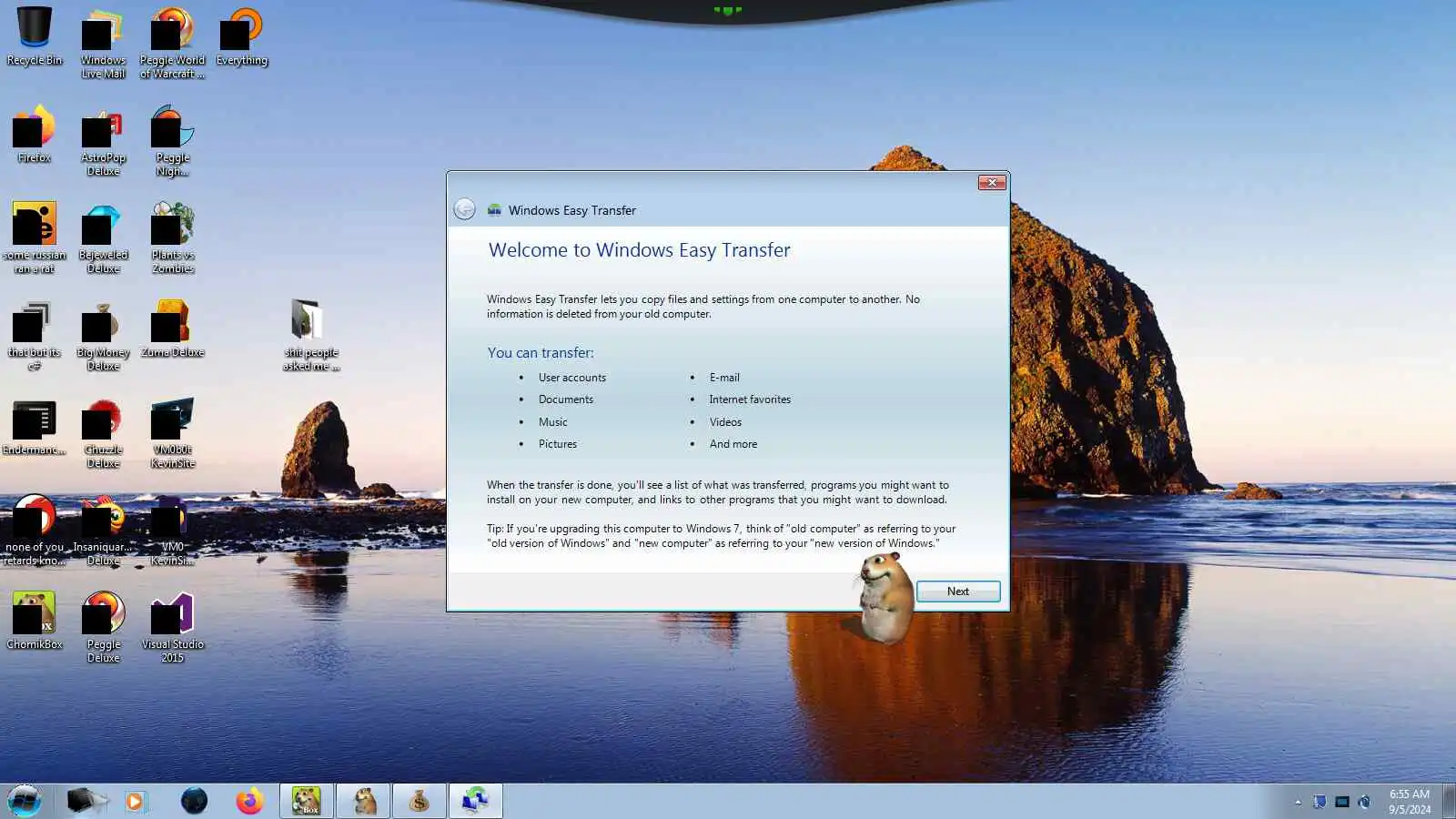This screenshot has height=819, width=1456.
Task: Click 'Videos' list item
Action: click(726, 422)
